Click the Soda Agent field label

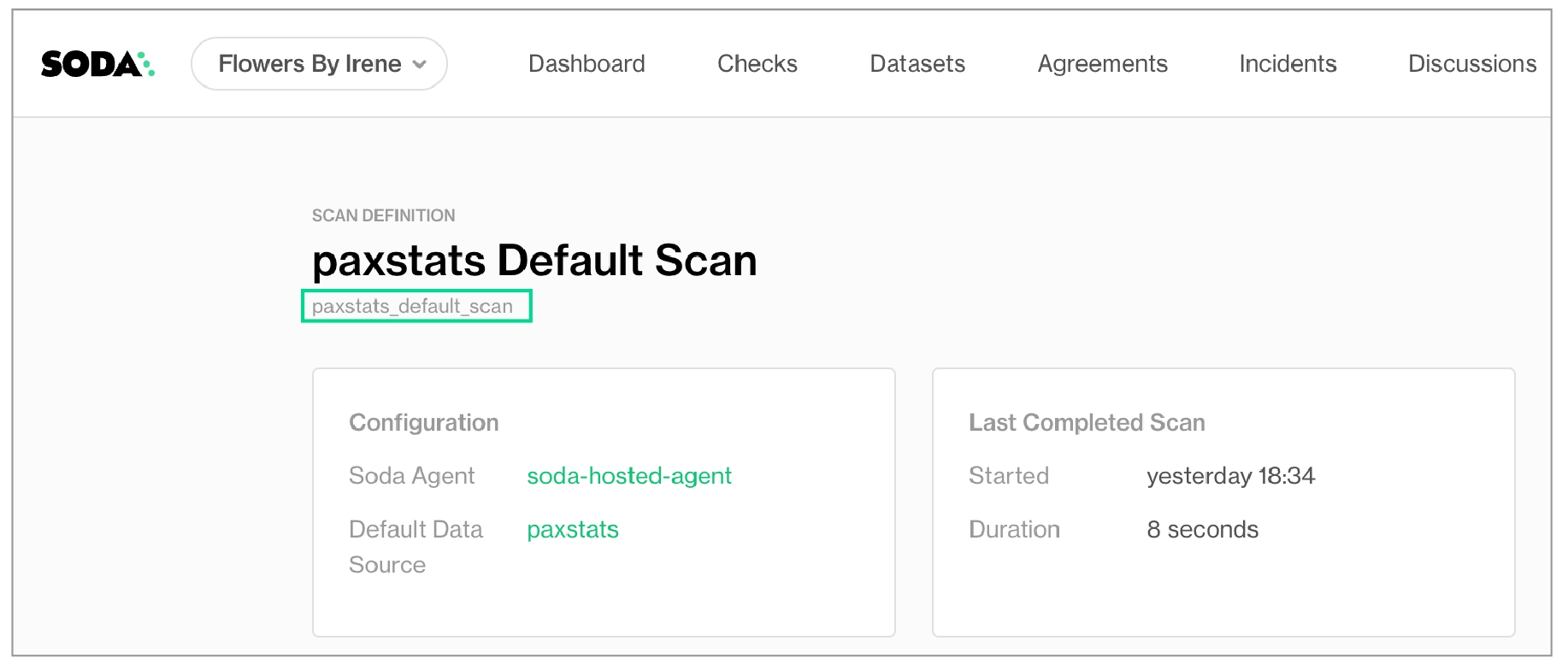pos(411,476)
